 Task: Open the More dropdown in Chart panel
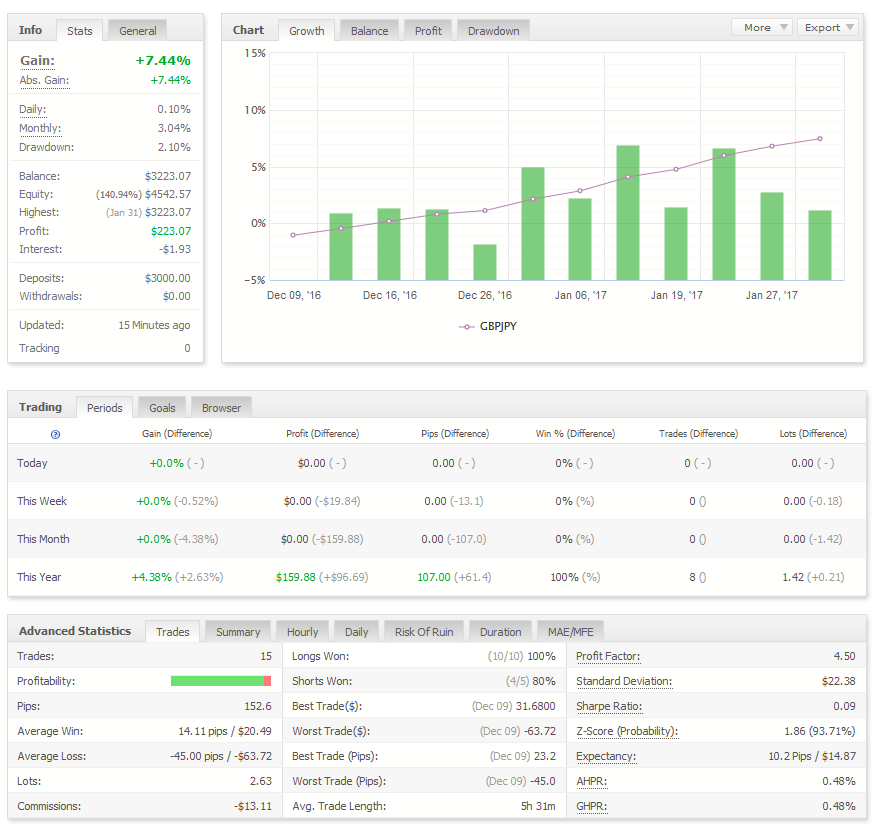coord(762,27)
